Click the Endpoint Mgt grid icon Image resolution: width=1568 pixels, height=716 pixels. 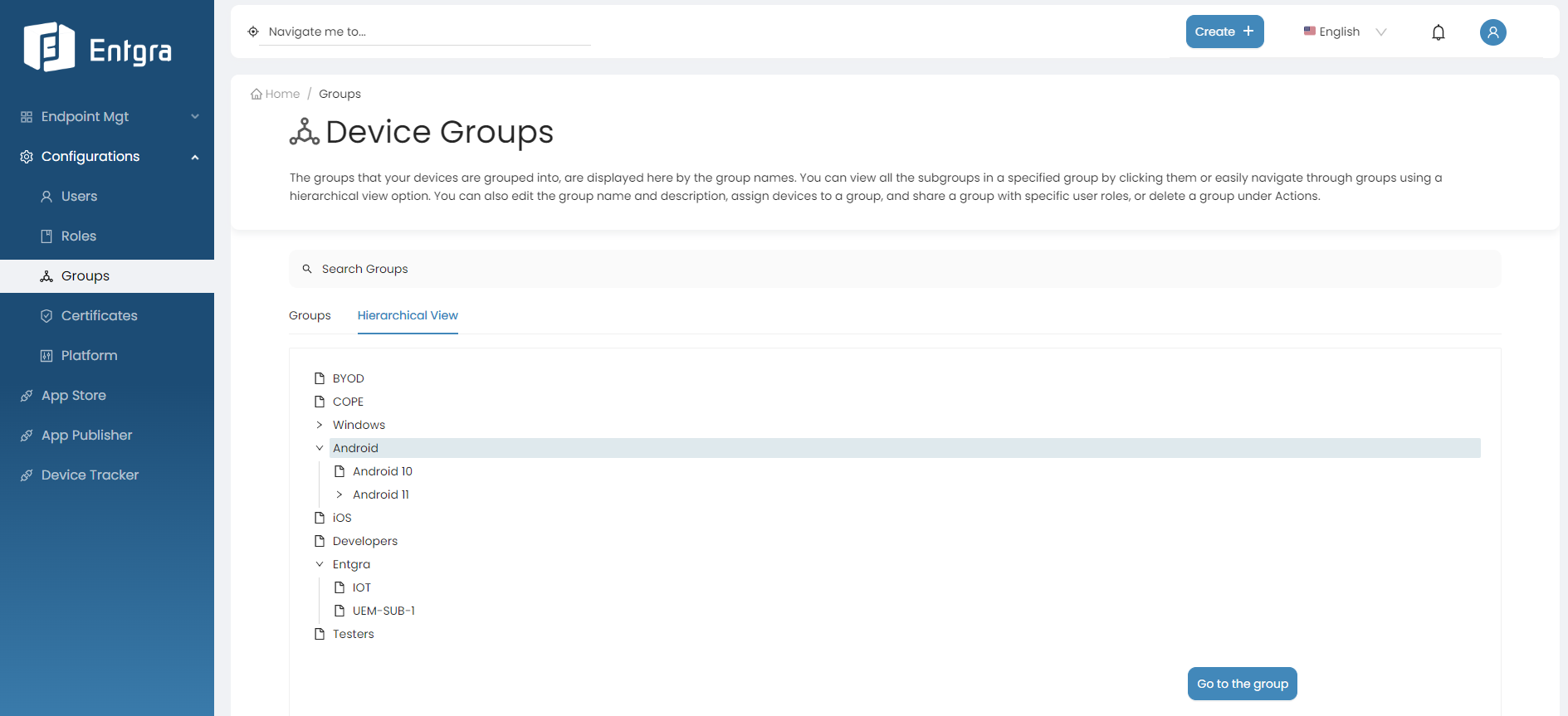click(x=27, y=117)
